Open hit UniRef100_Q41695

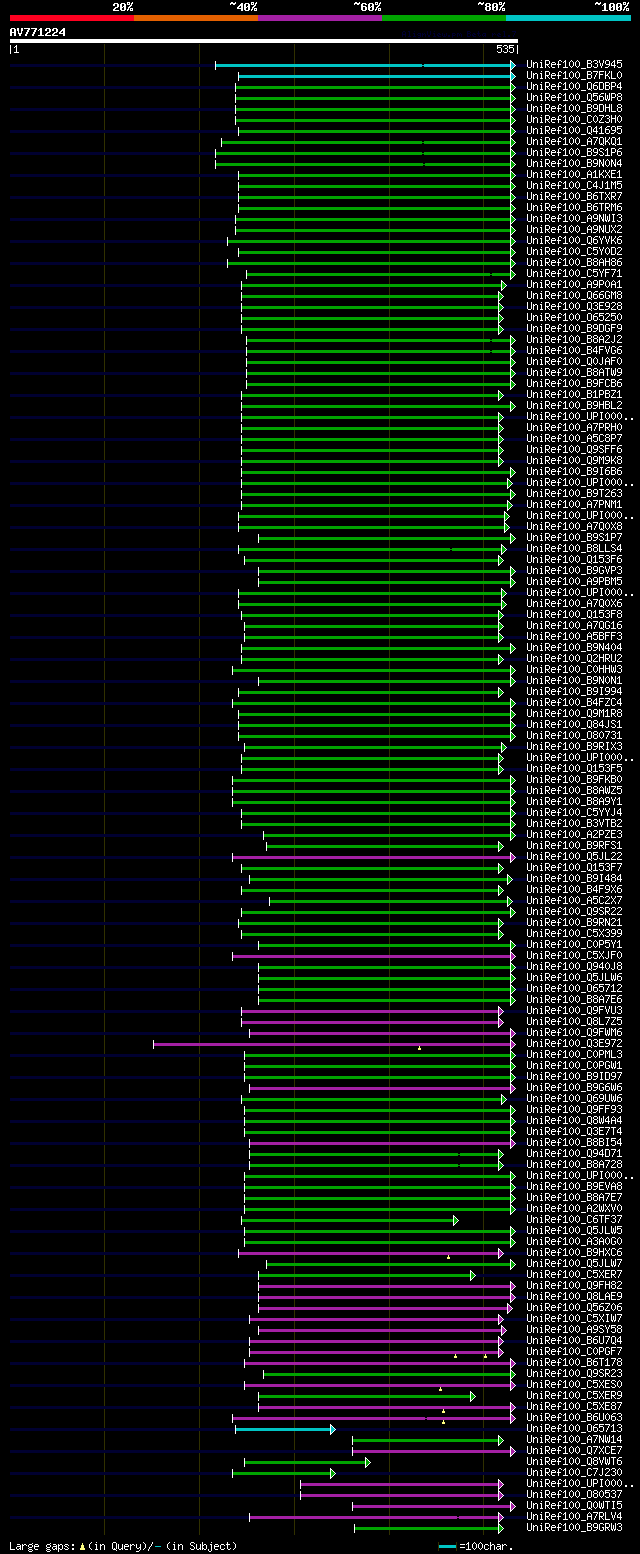(x=574, y=130)
